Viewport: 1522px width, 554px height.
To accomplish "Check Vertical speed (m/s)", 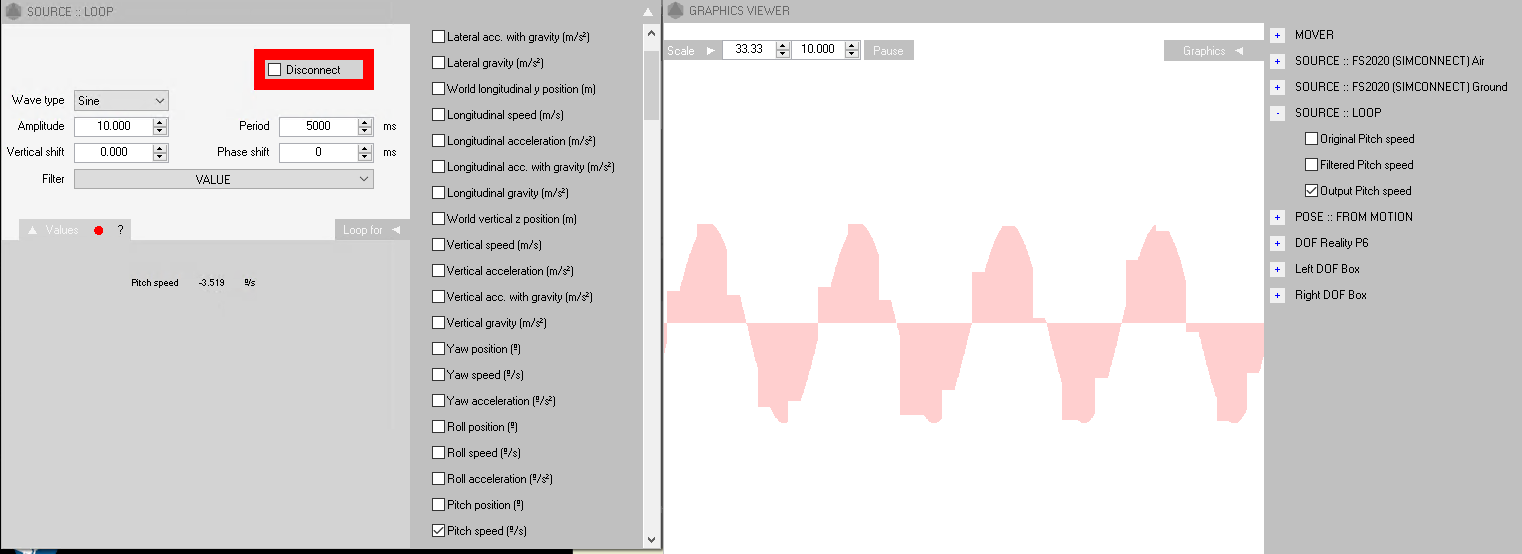I will (438, 245).
